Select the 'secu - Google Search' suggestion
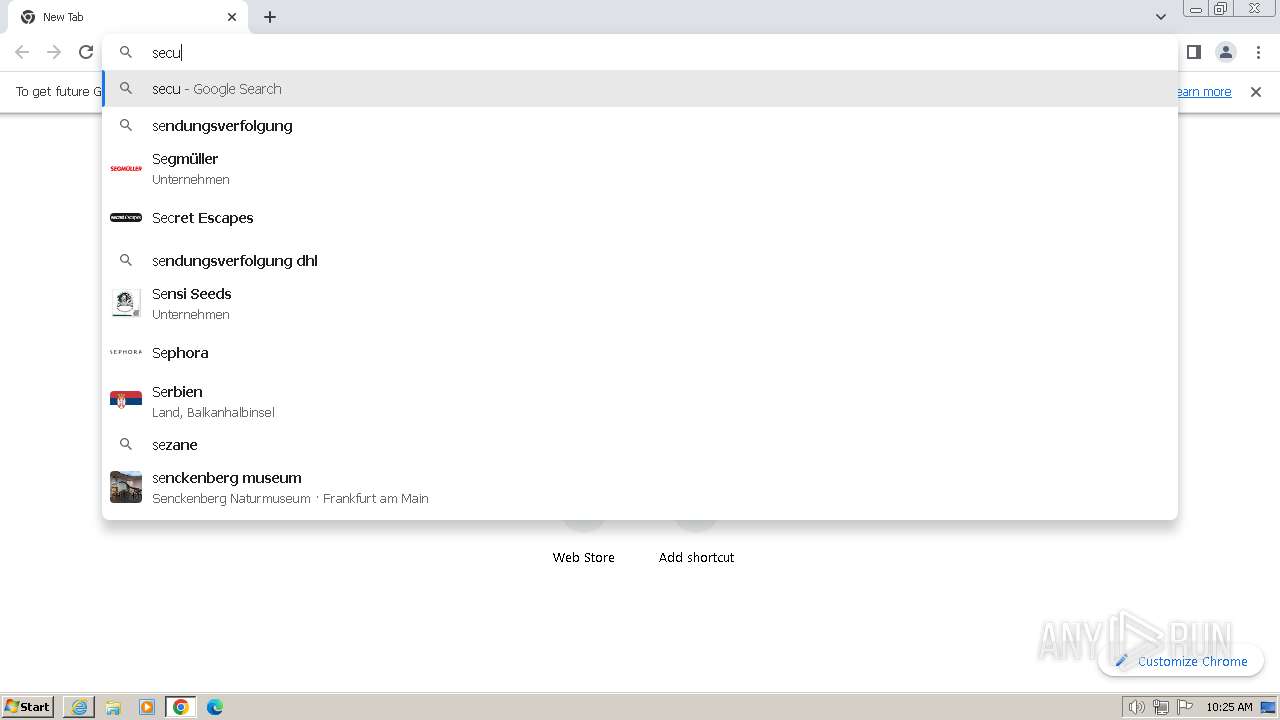This screenshot has height=720, width=1280. point(640,89)
